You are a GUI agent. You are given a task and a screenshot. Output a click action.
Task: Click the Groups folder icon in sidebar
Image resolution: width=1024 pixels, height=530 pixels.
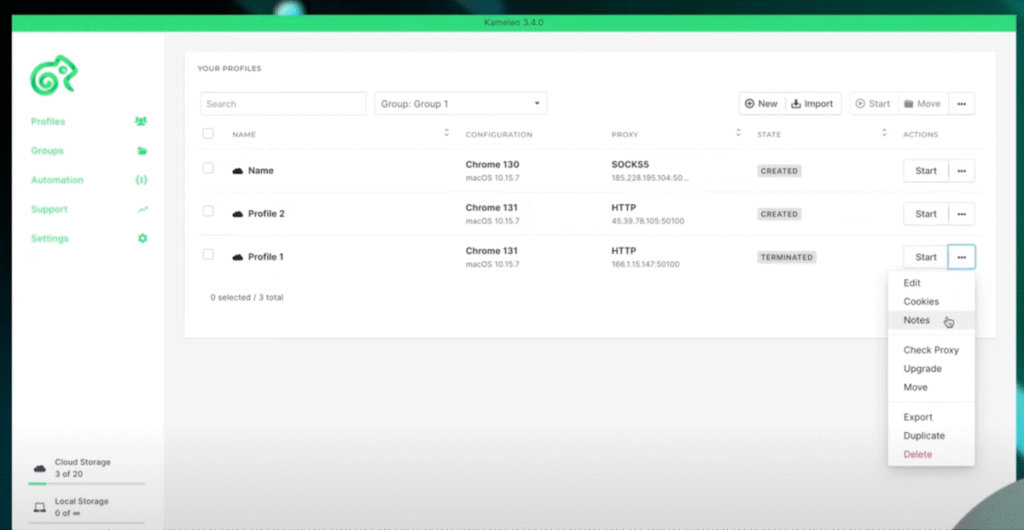click(x=142, y=151)
